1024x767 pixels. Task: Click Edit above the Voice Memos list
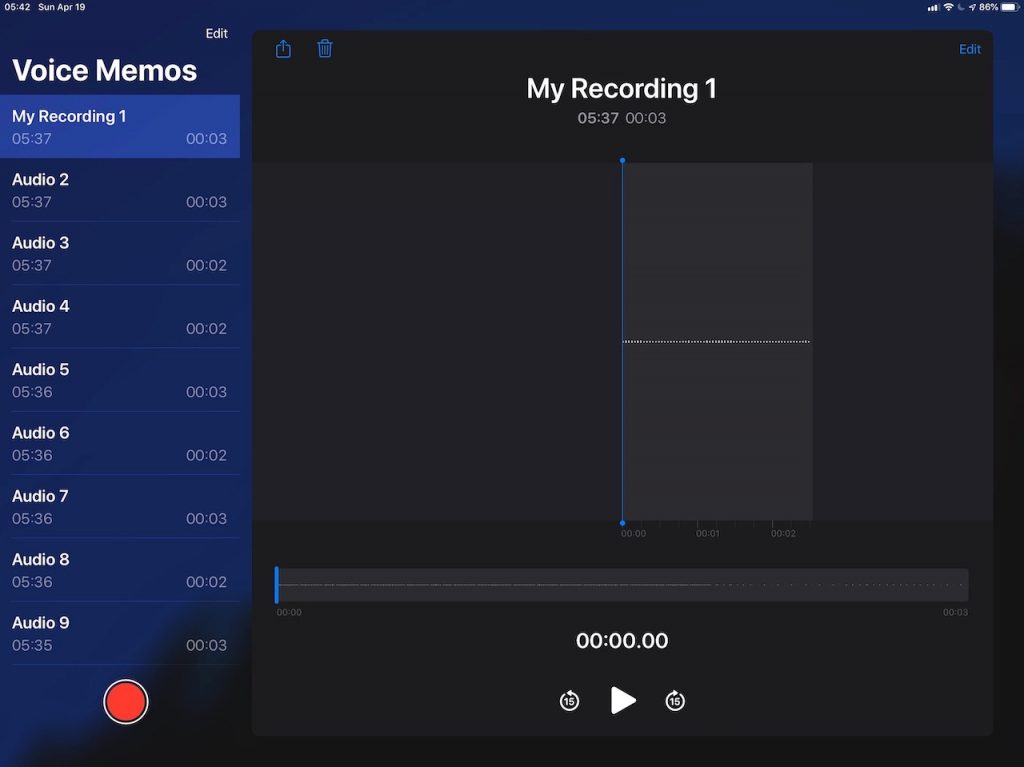(x=217, y=34)
